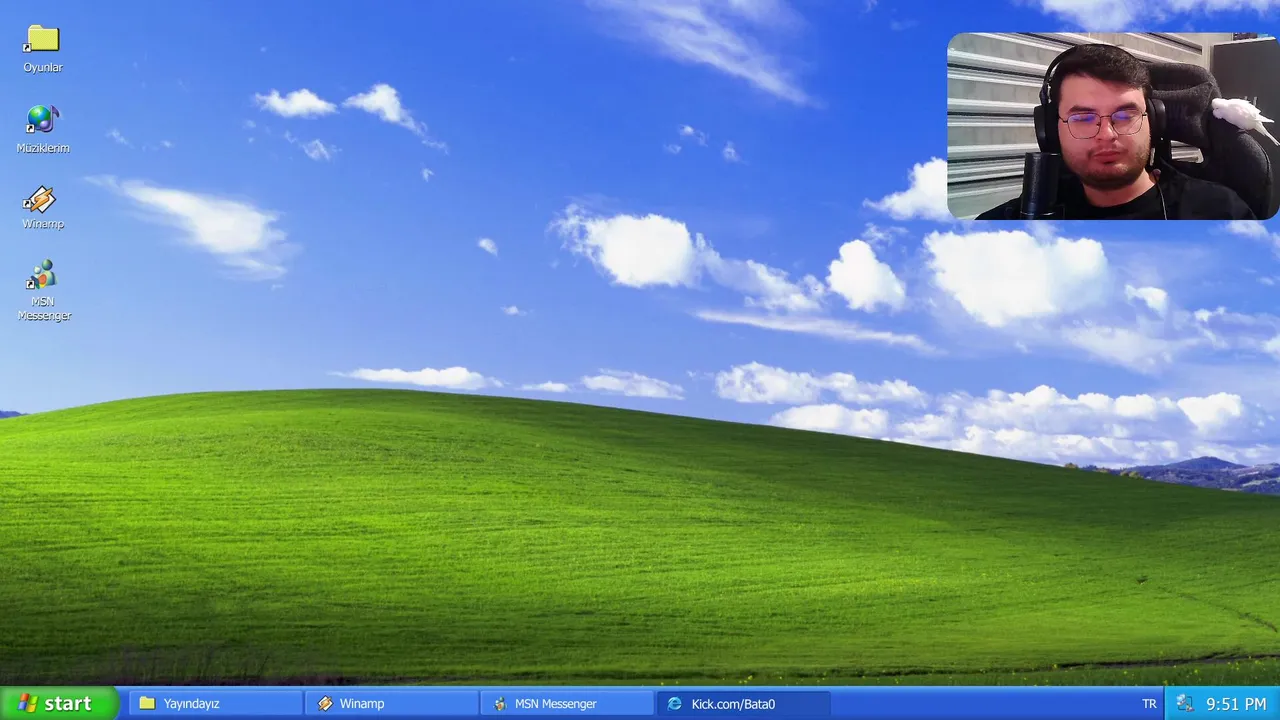Screen dimensions: 1280x720
Task: Switch to MSN Messenger taskbar button
Action: [x=567, y=704]
